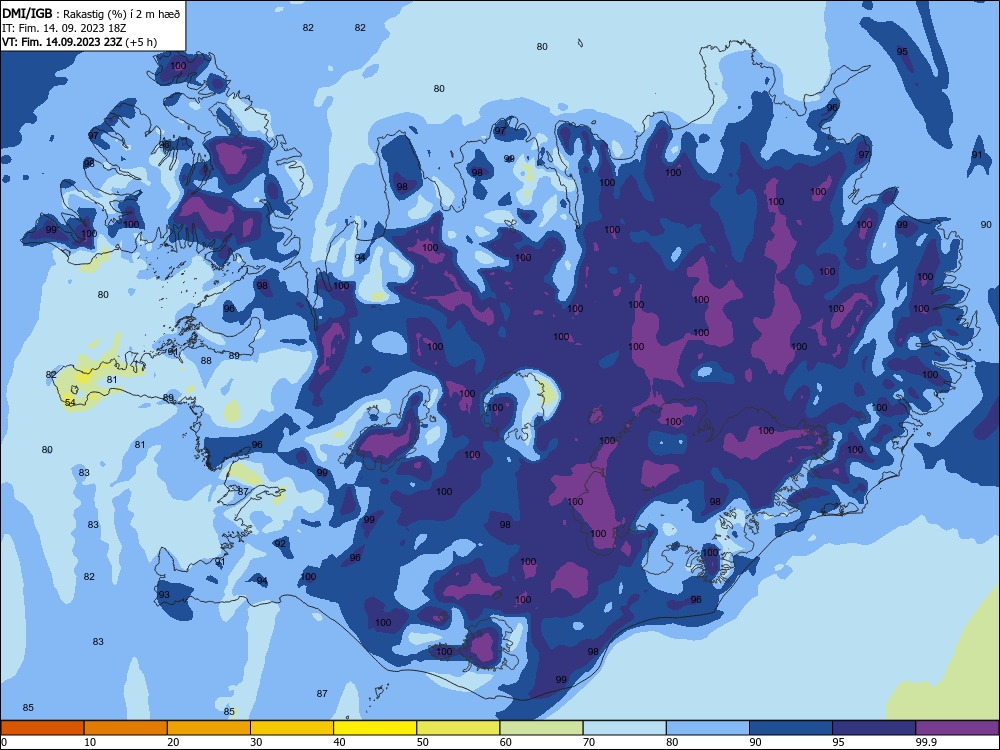Click the '54' humidity value on the map
This screenshot has height=750, width=1000.
coord(70,402)
